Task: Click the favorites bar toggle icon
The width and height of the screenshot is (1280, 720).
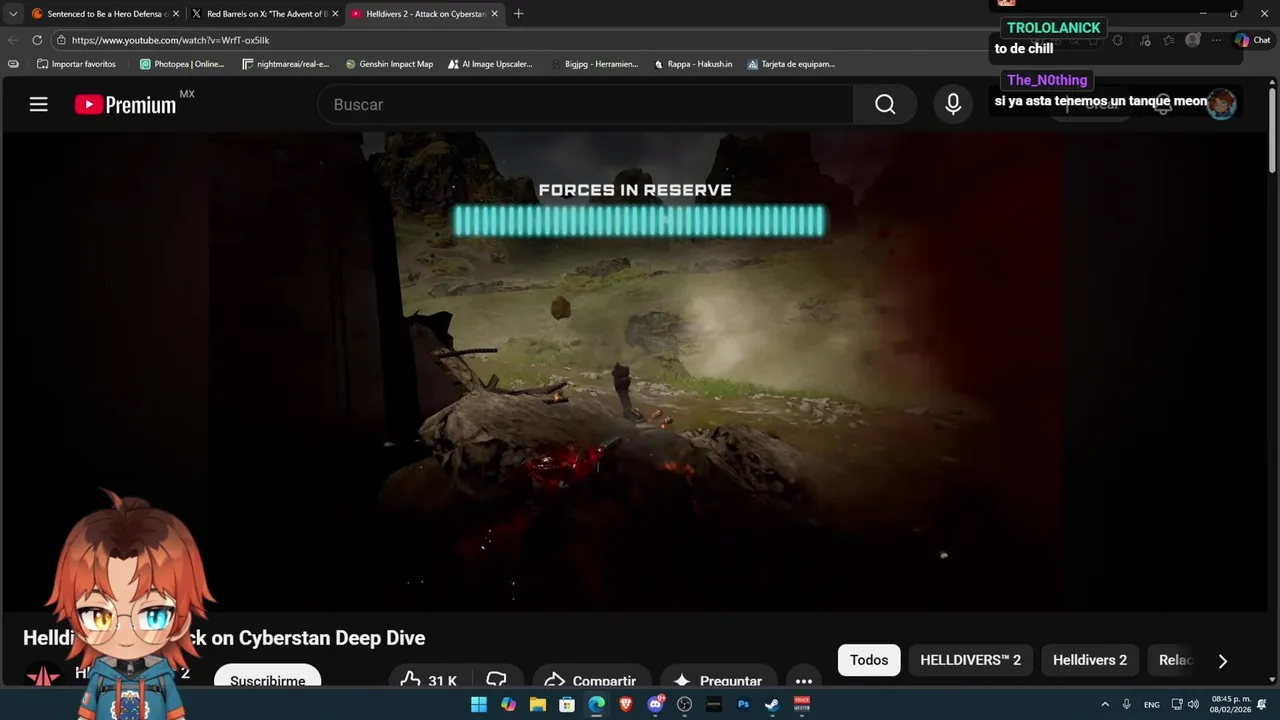Action: tap(13, 64)
